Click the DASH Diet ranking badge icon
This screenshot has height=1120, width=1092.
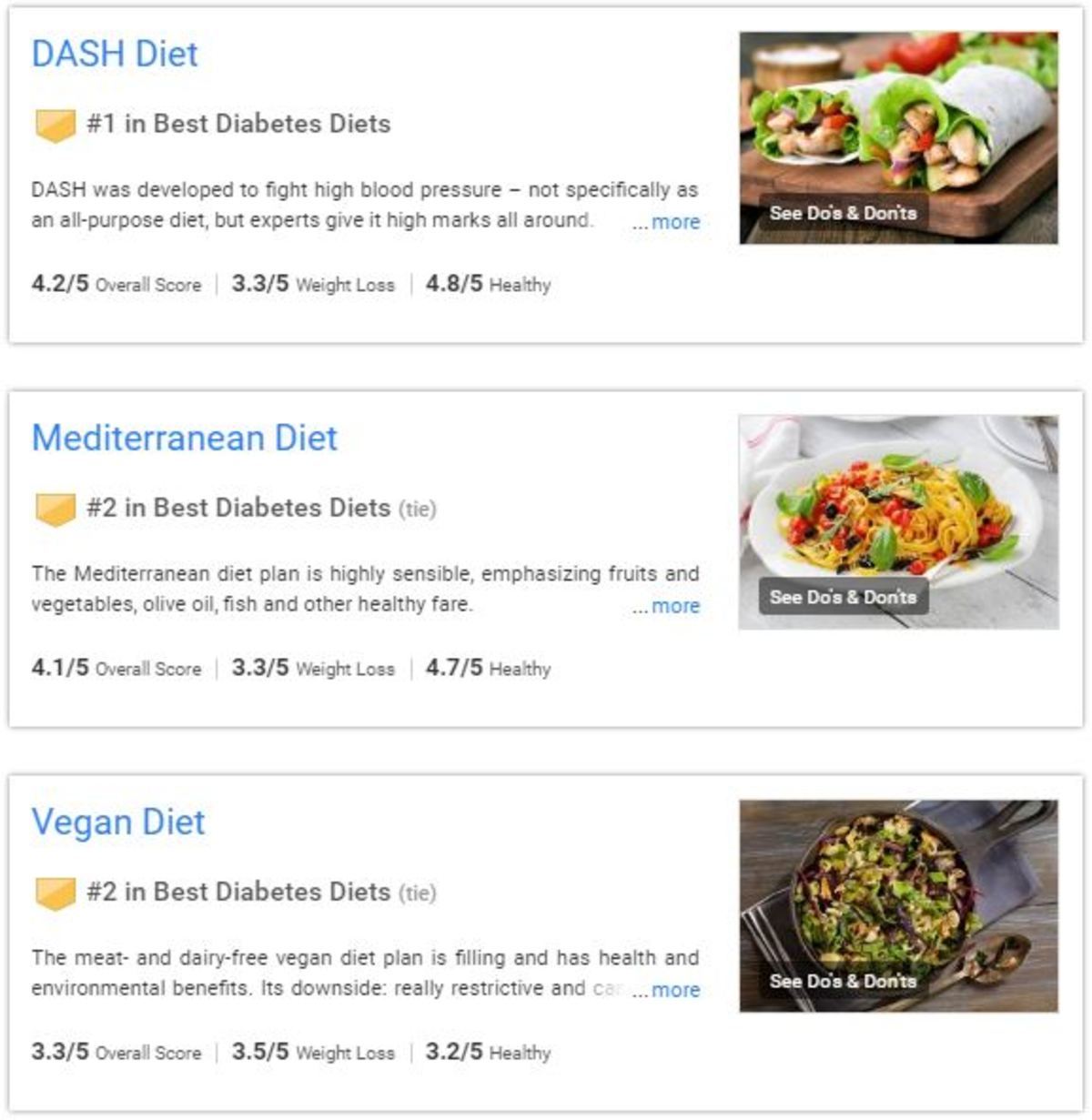click(55, 125)
